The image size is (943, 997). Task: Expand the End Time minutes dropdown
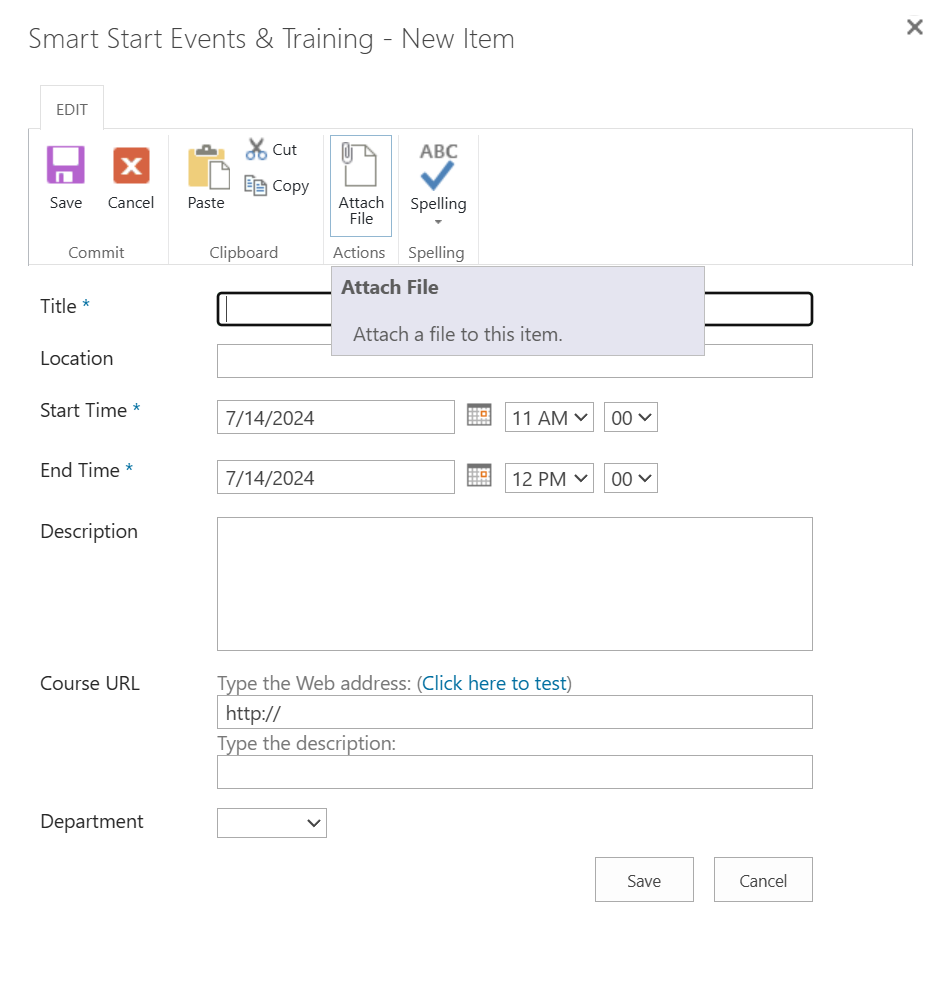tap(630, 478)
